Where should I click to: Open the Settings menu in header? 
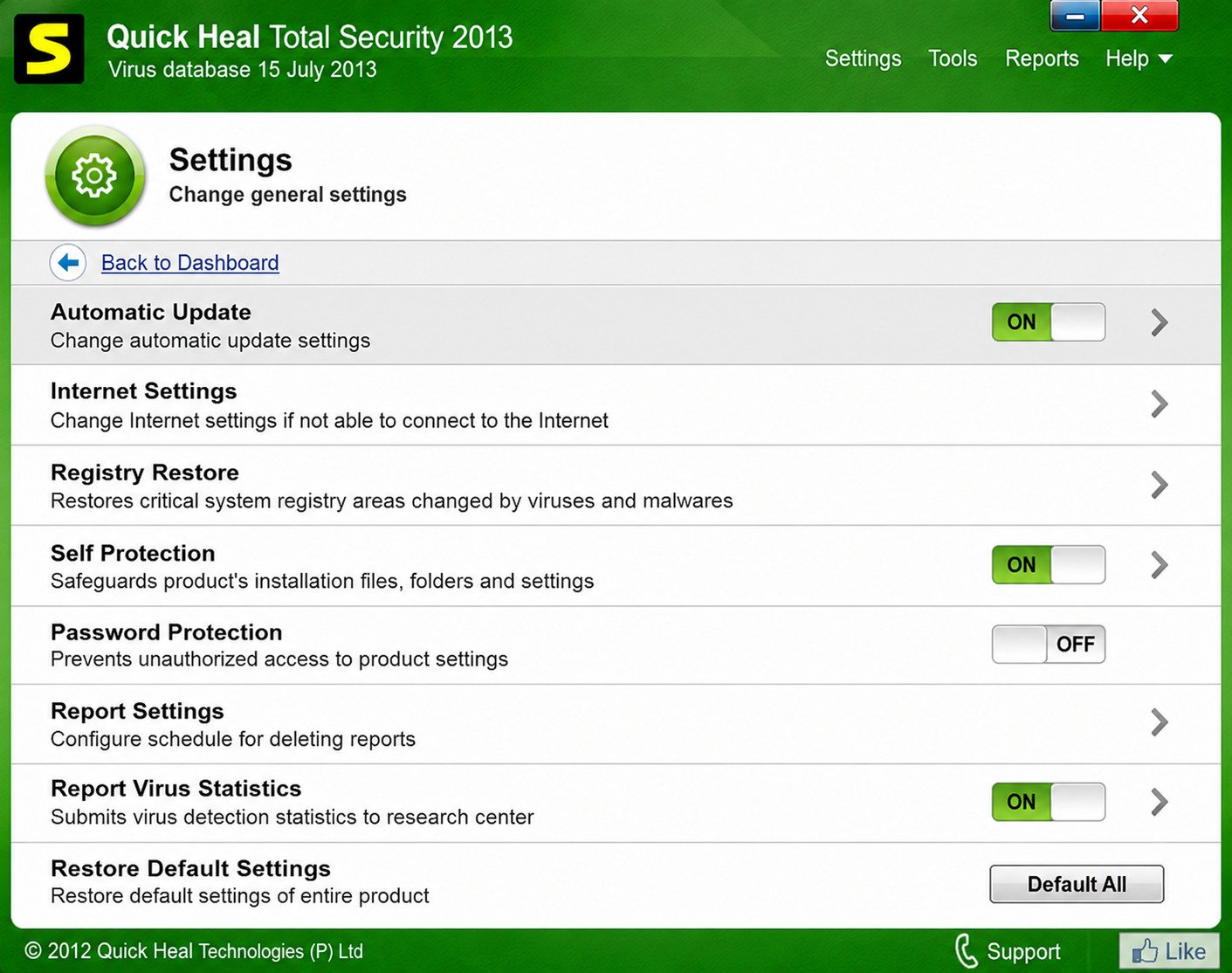(x=863, y=59)
